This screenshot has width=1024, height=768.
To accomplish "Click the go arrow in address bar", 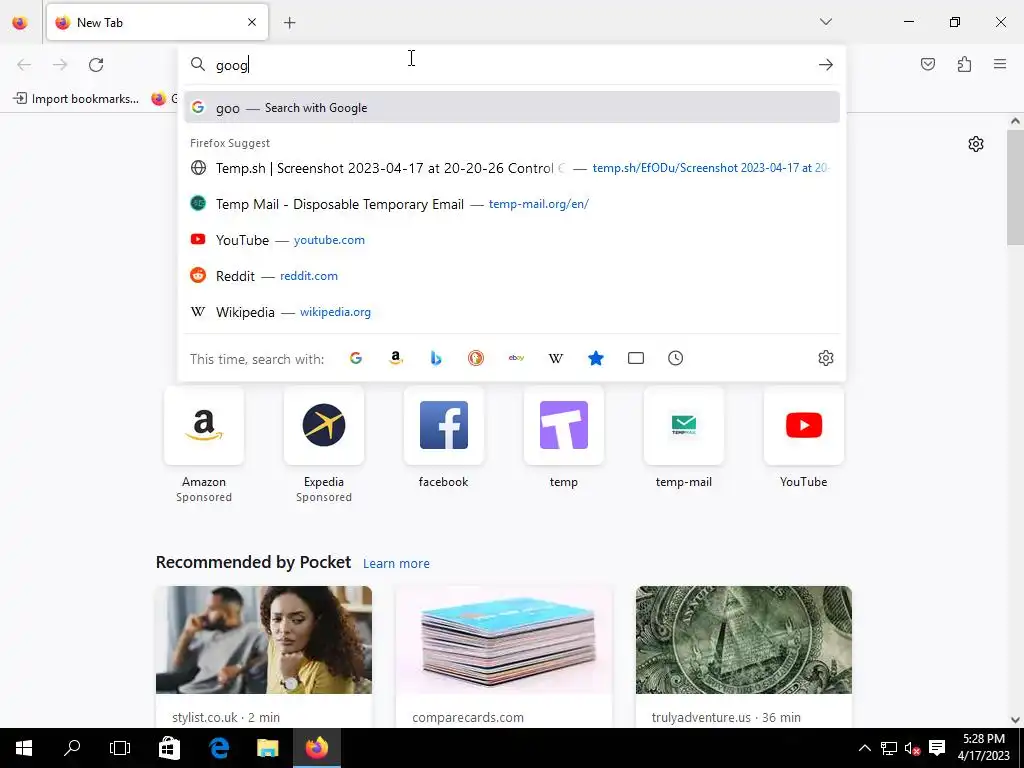I will coord(825,65).
